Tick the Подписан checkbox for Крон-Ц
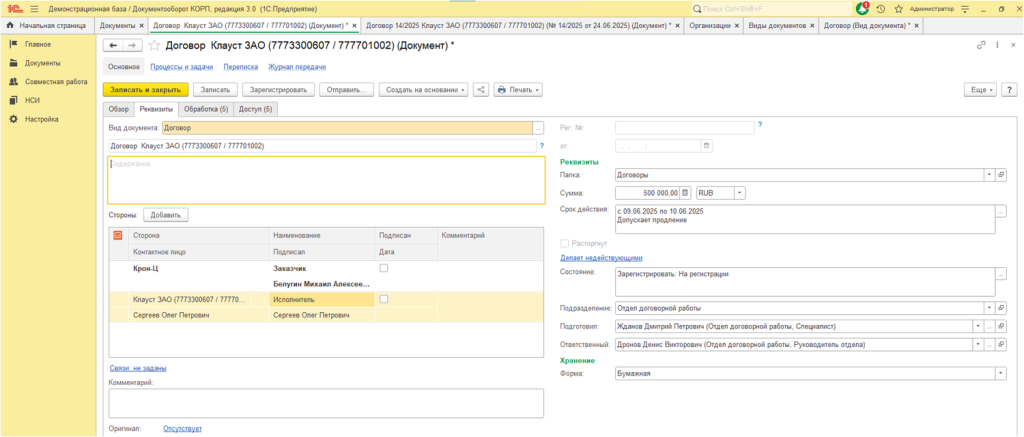The width and height of the screenshot is (1024, 437). [384, 269]
